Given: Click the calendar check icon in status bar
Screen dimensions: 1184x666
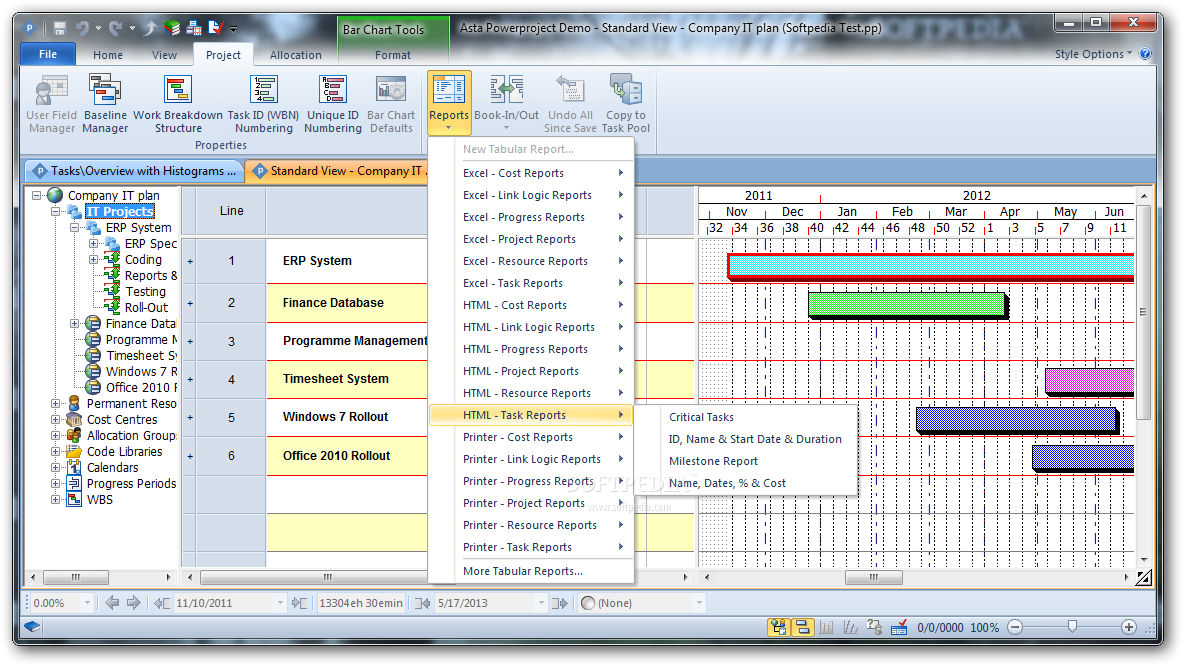Looking at the screenshot, I should click(x=899, y=627).
